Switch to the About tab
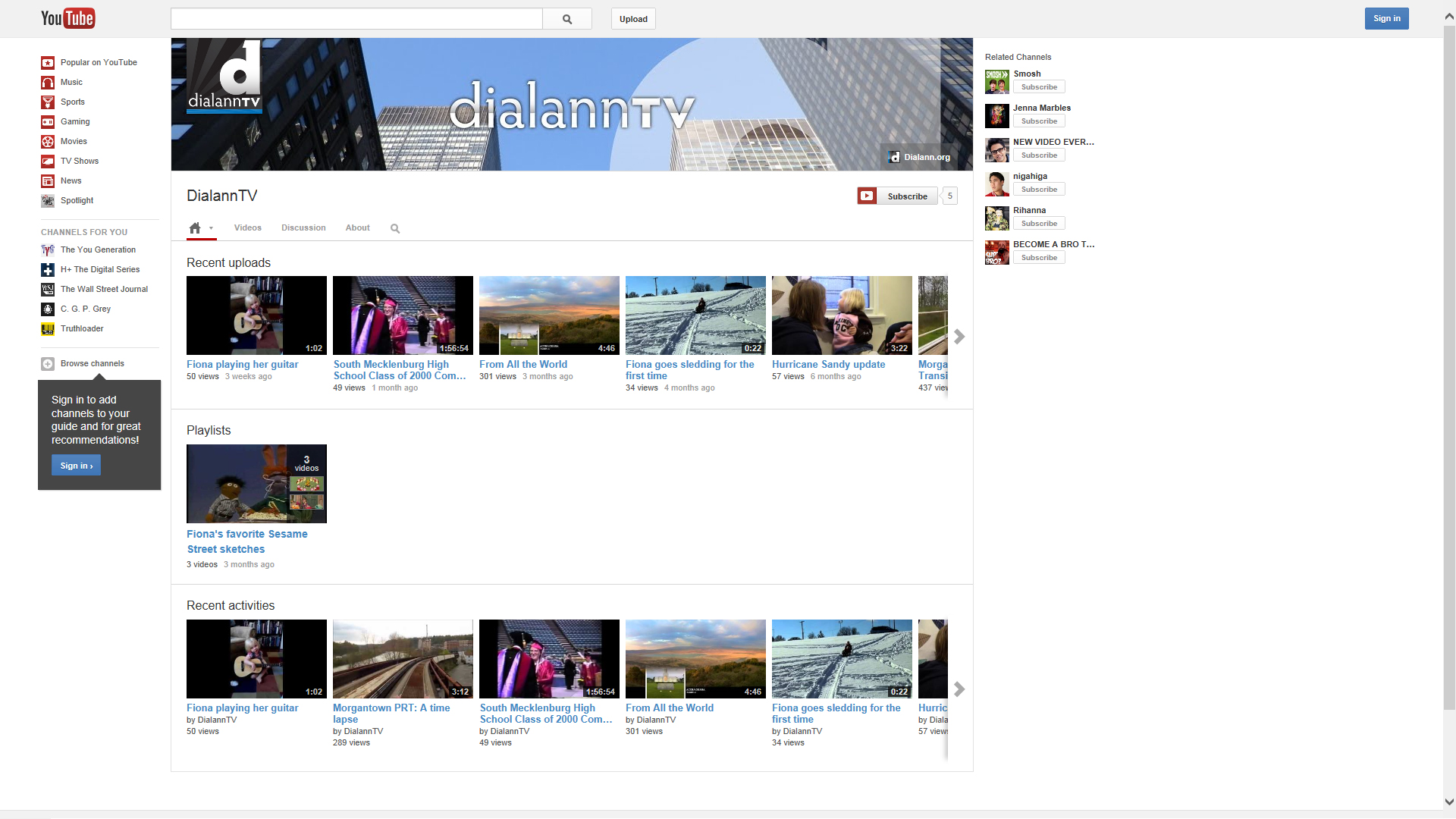Image resolution: width=1456 pixels, height=819 pixels. click(358, 227)
